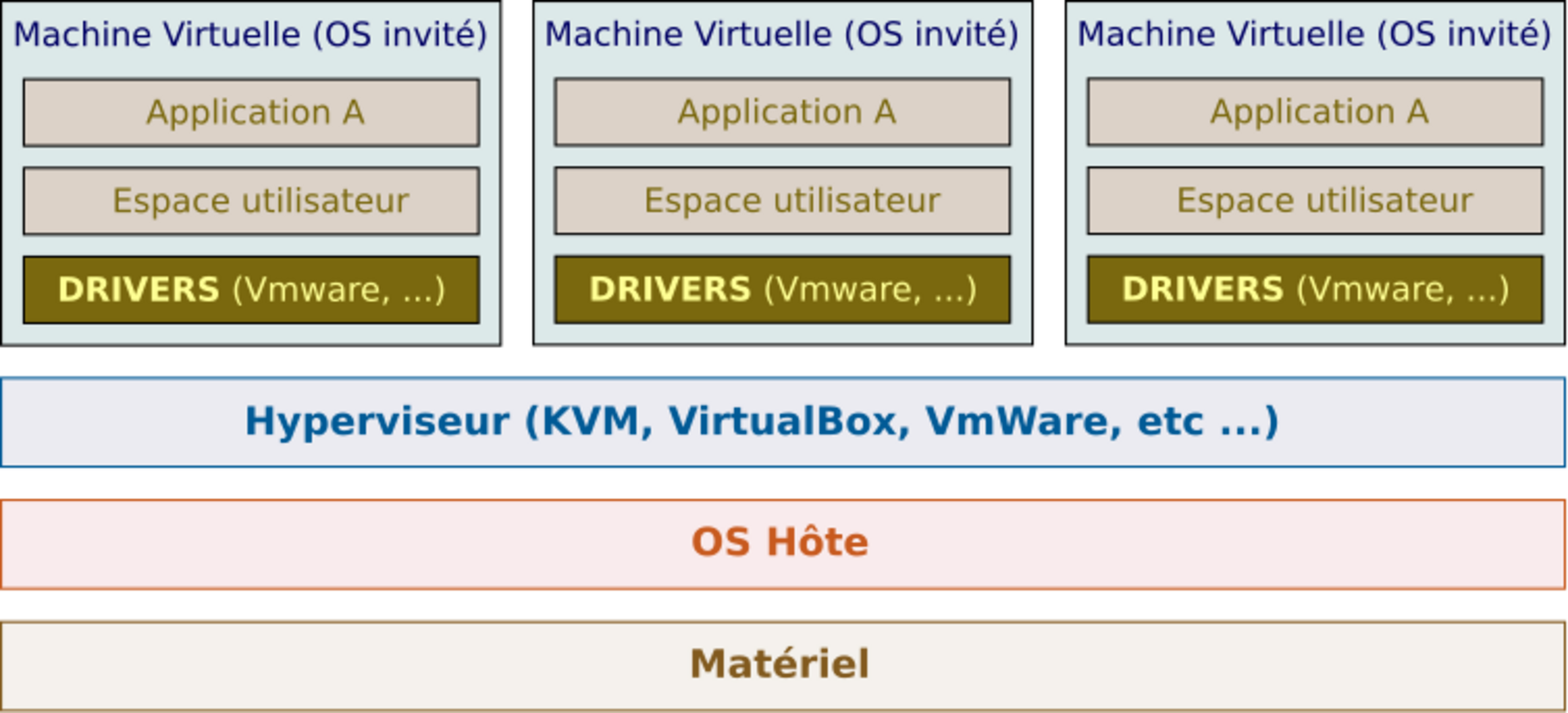Click the left Machine Virtuelle (OS invité) title
Image resolution: width=1568 pixels, height=713 pixels.
[x=250, y=34]
